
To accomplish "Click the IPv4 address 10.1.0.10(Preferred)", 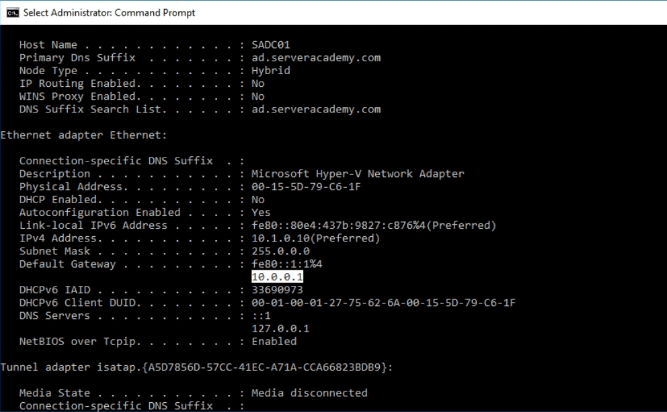I will click(316, 239).
